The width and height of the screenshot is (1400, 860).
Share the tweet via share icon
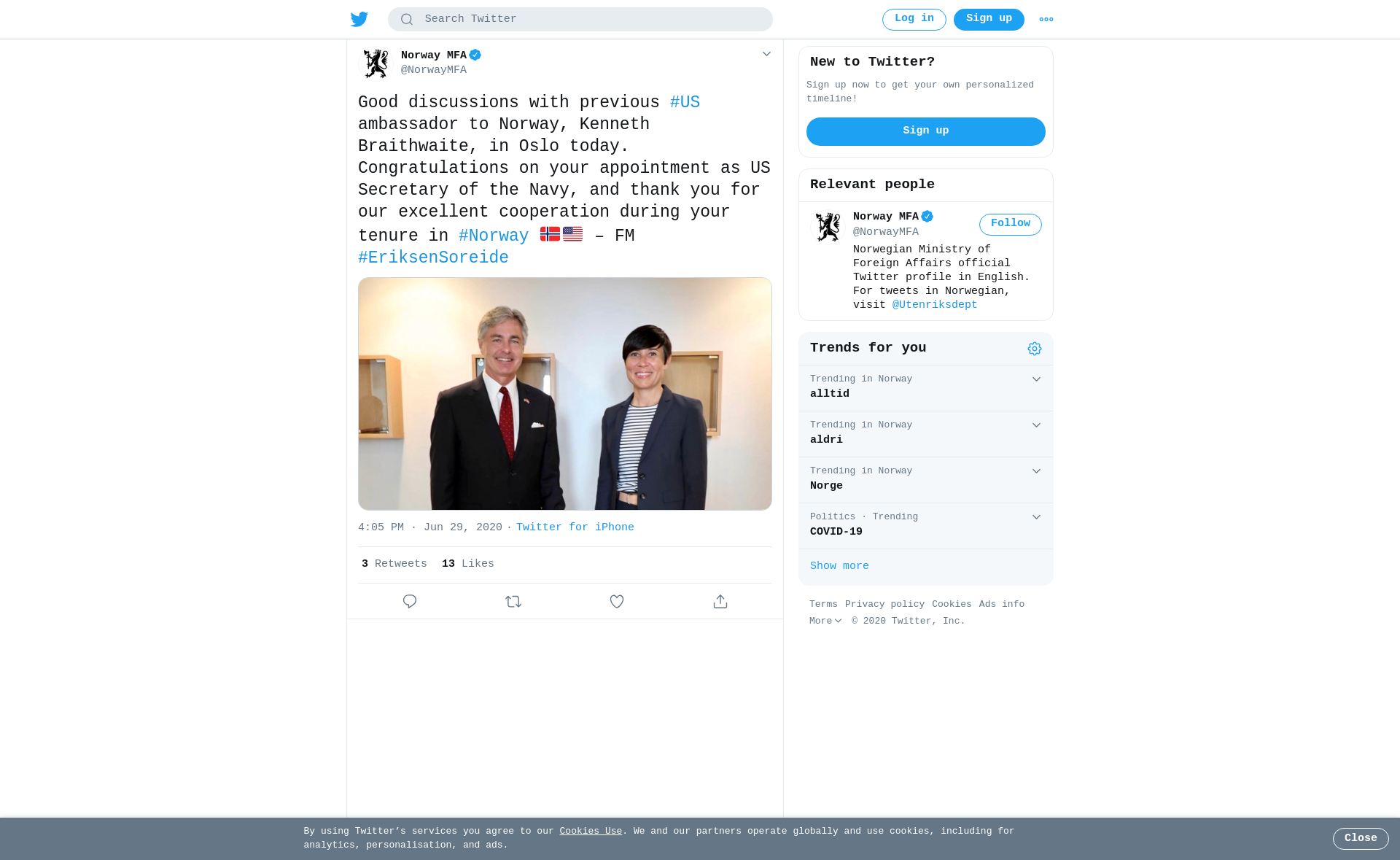pyautogui.click(x=720, y=601)
